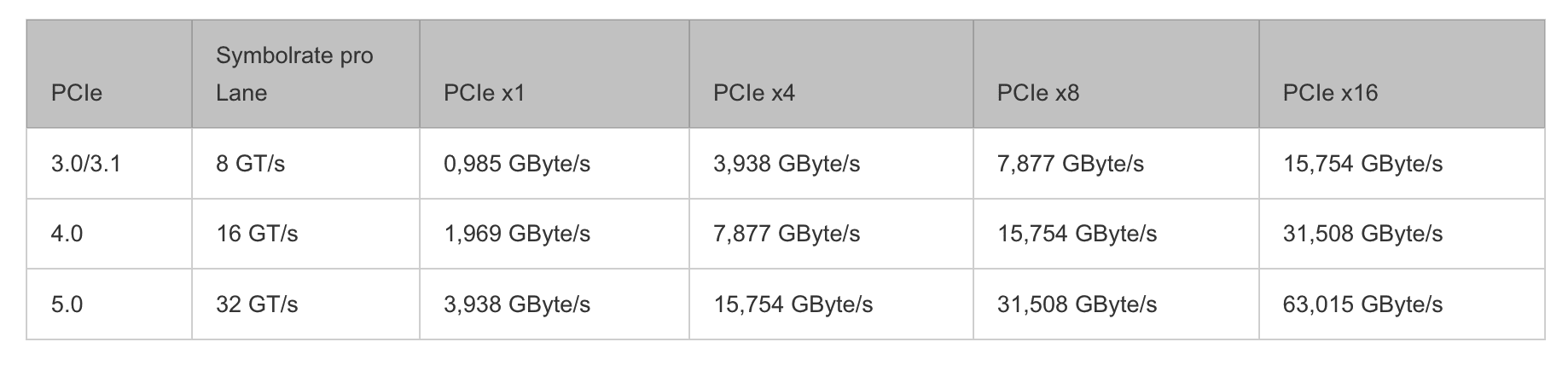This screenshot has width=1568, height=365.
Task: Click the 0,985 GByte/s value
Action: click(516, 163)
